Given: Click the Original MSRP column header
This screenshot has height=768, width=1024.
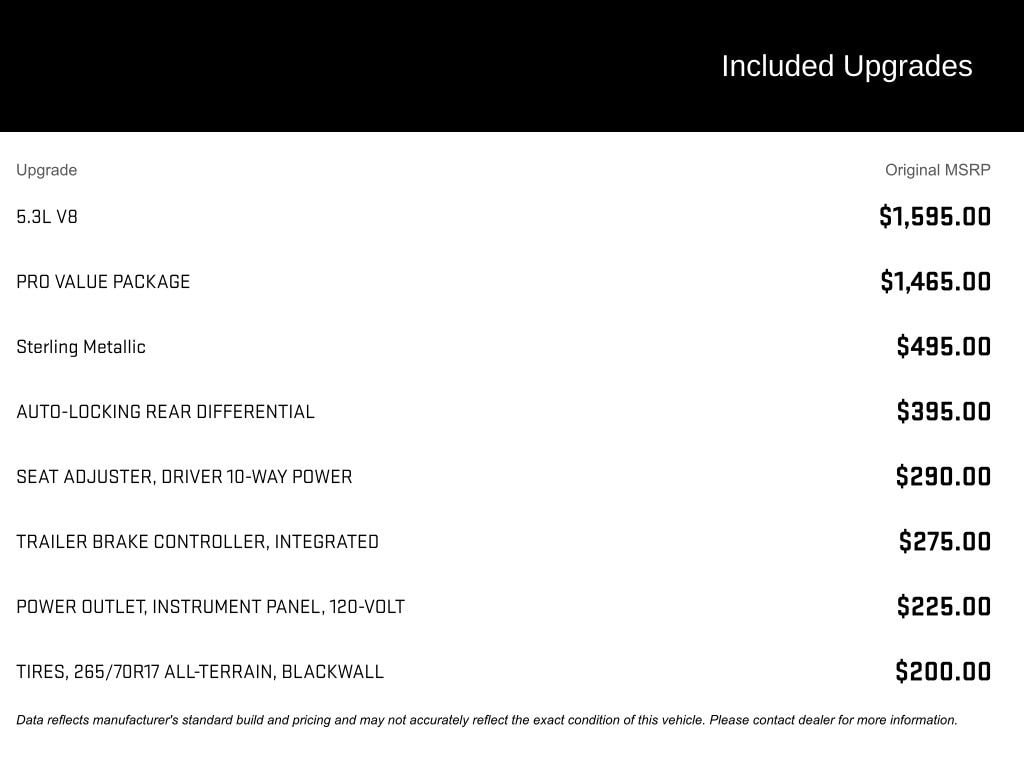Looking at the screenshot, I should (x=937, y=170).
